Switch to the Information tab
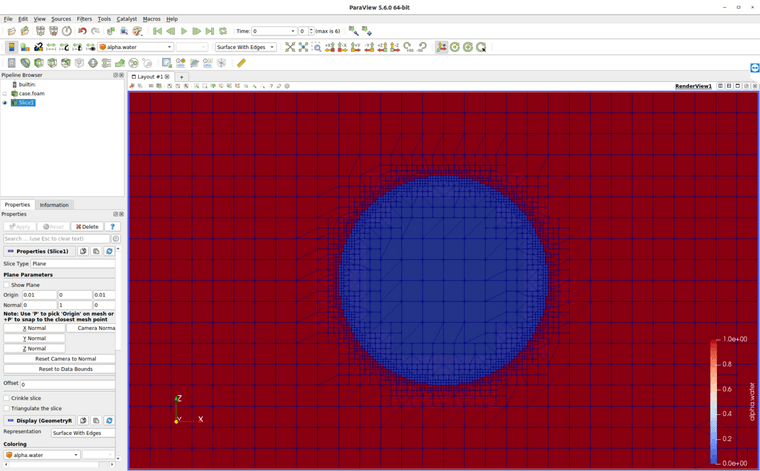This screenshot has width=760, height=471. tap(54, 205)
